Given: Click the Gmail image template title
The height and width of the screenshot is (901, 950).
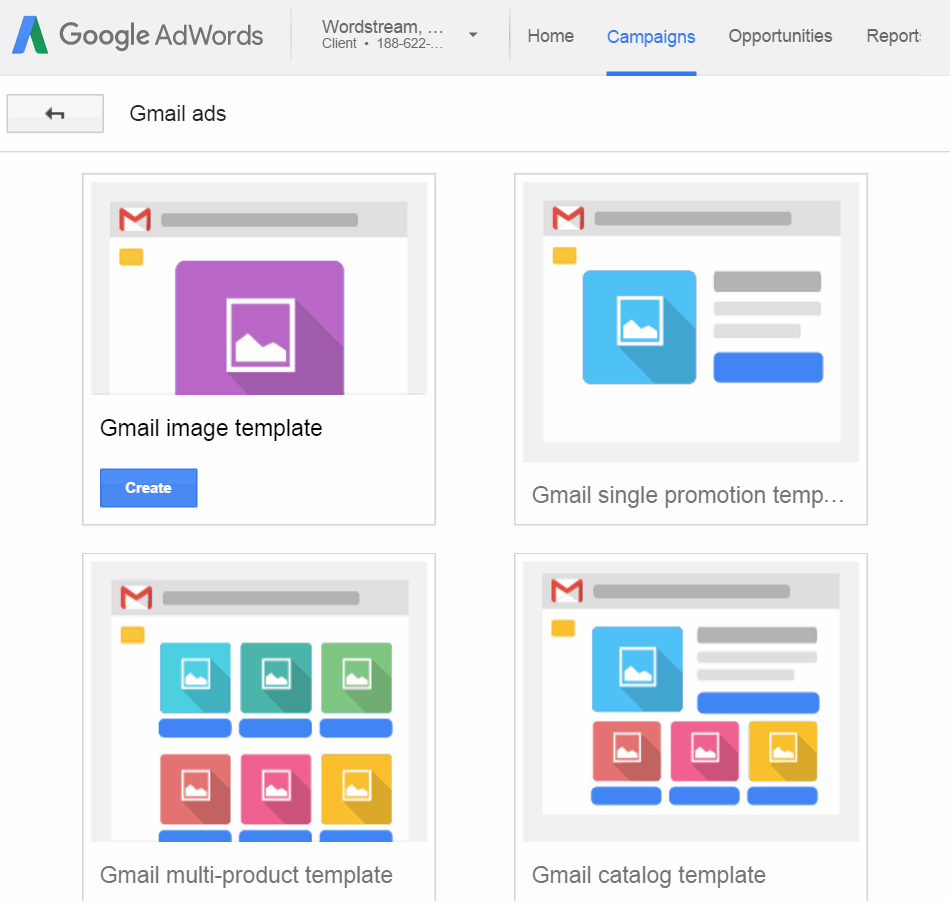Looking at the screenshot, I should 211,428.
